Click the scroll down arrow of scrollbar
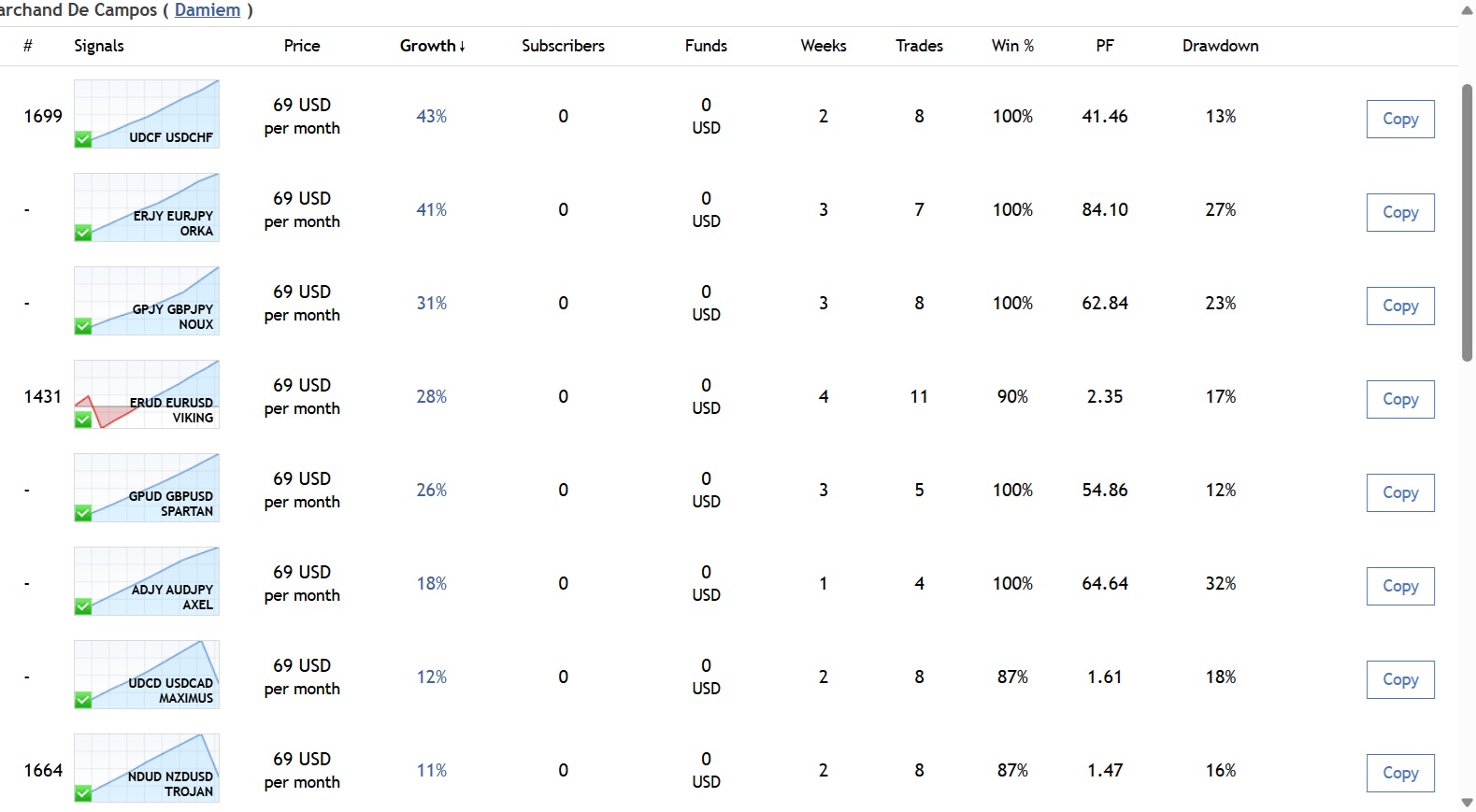Image resolution: width=1476 pixels, height=812 pixels. (x=1467, y=803)
